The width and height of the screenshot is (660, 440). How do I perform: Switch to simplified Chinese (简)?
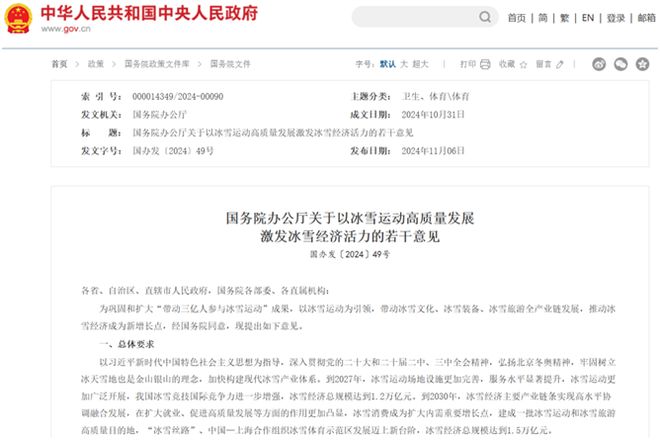point(542,18)
